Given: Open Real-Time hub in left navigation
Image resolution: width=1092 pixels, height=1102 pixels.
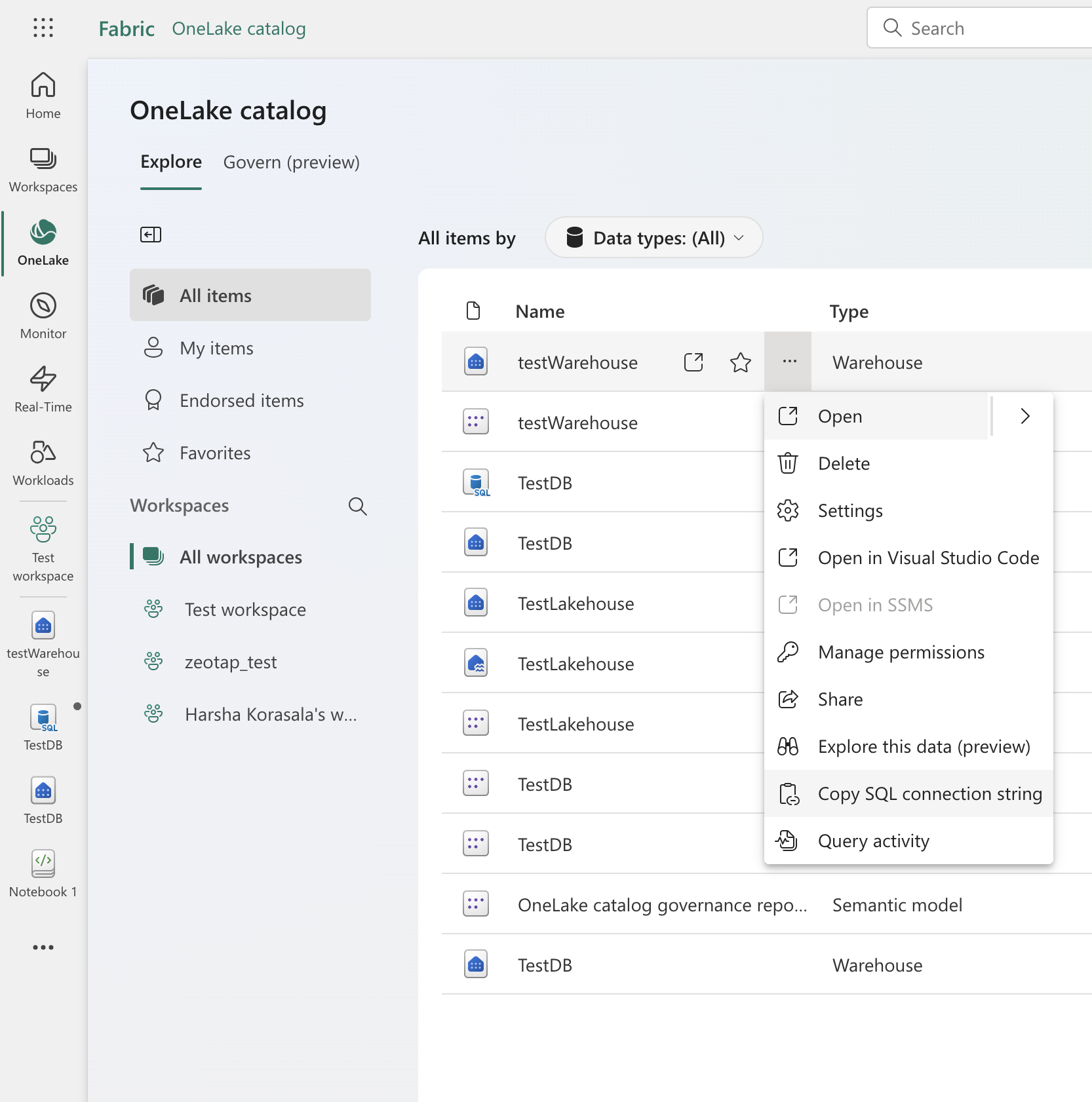Looking at the screenshot, I should (x=43, y=389).
